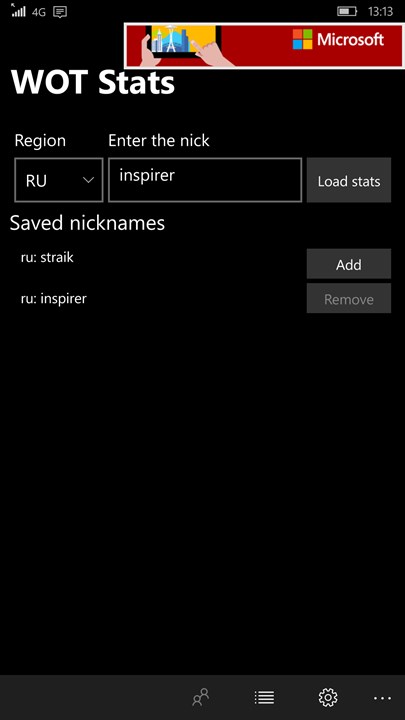Expand the more options ellipsis in bottom bar
Screen dimensions: 405x720
click(382, 698)
